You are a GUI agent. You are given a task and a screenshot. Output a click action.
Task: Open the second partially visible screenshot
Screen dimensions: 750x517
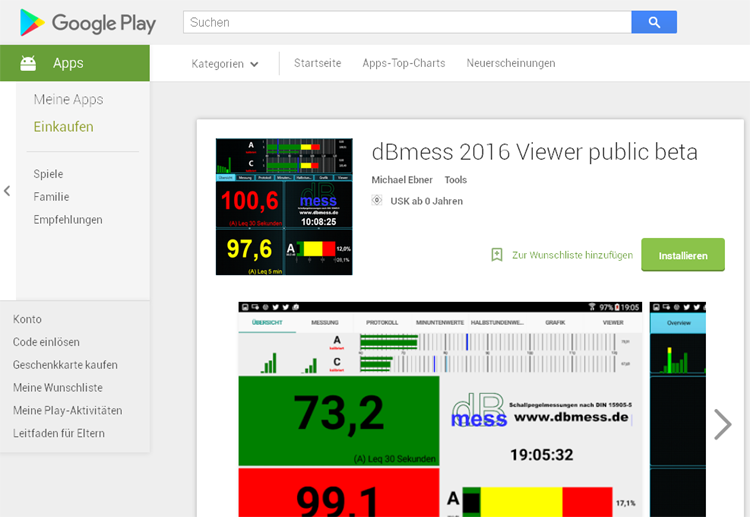coord(678,409)
